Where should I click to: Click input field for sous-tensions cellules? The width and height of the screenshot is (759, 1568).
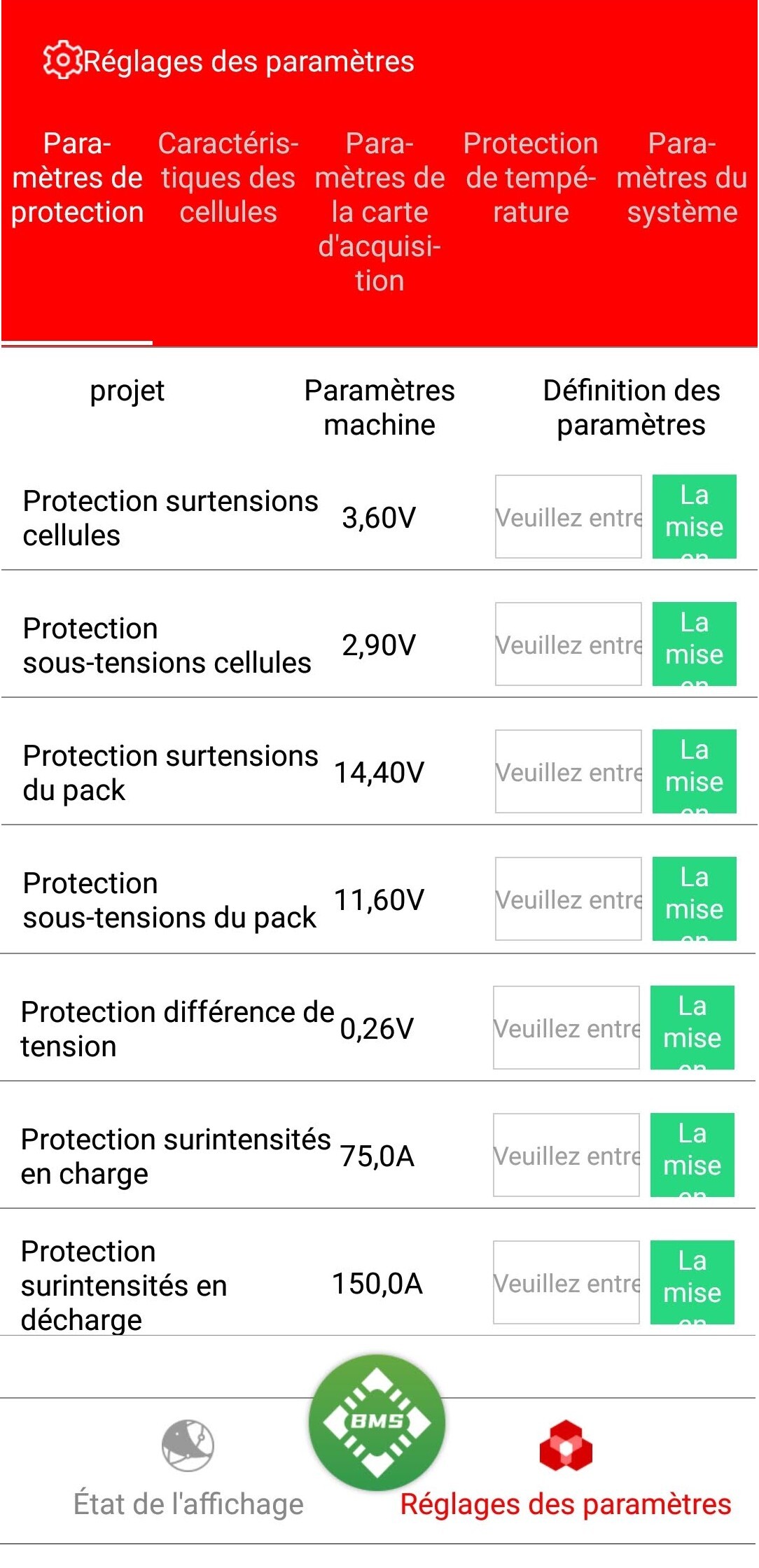[x=568, y=645]
